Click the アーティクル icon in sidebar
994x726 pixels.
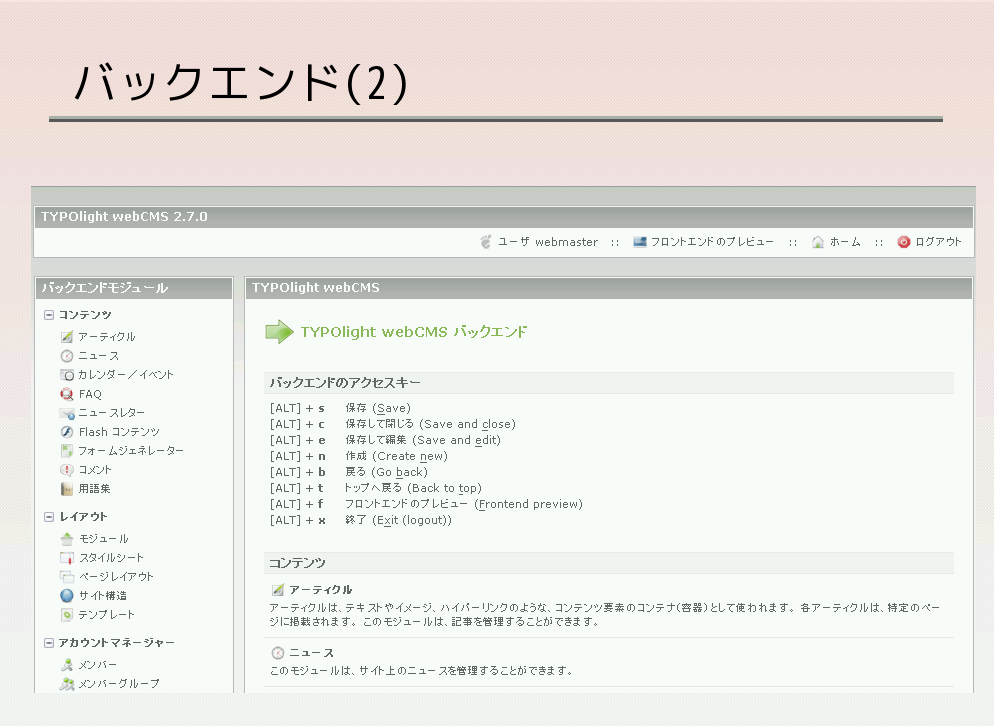(x=67, y=337)
